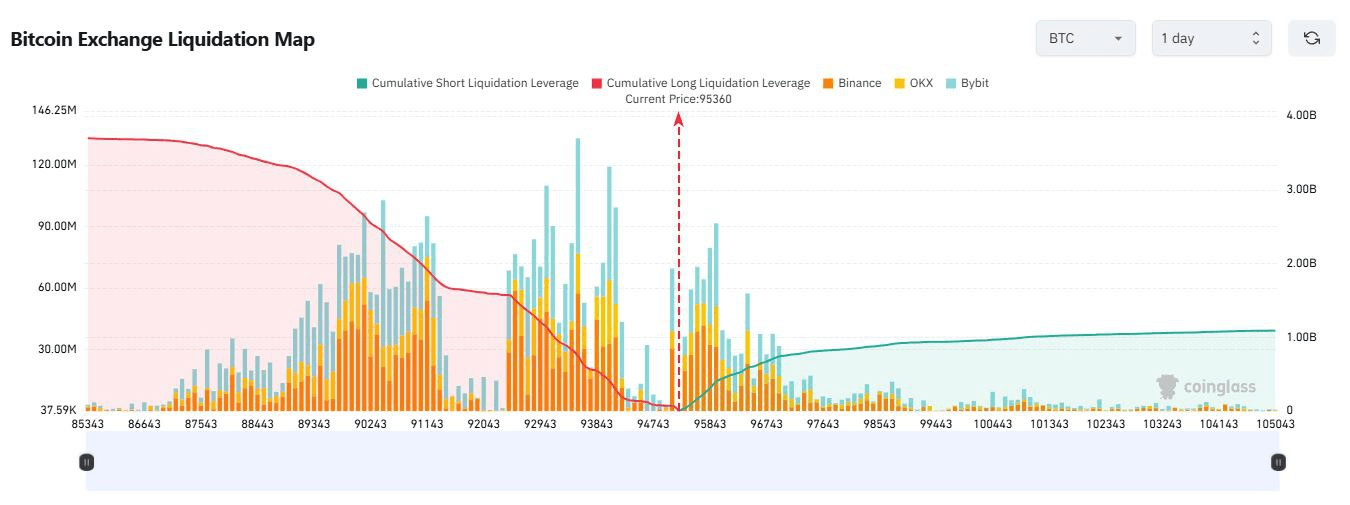
Task: Click the Current Price:95360 label
Action: click(678, 99)
